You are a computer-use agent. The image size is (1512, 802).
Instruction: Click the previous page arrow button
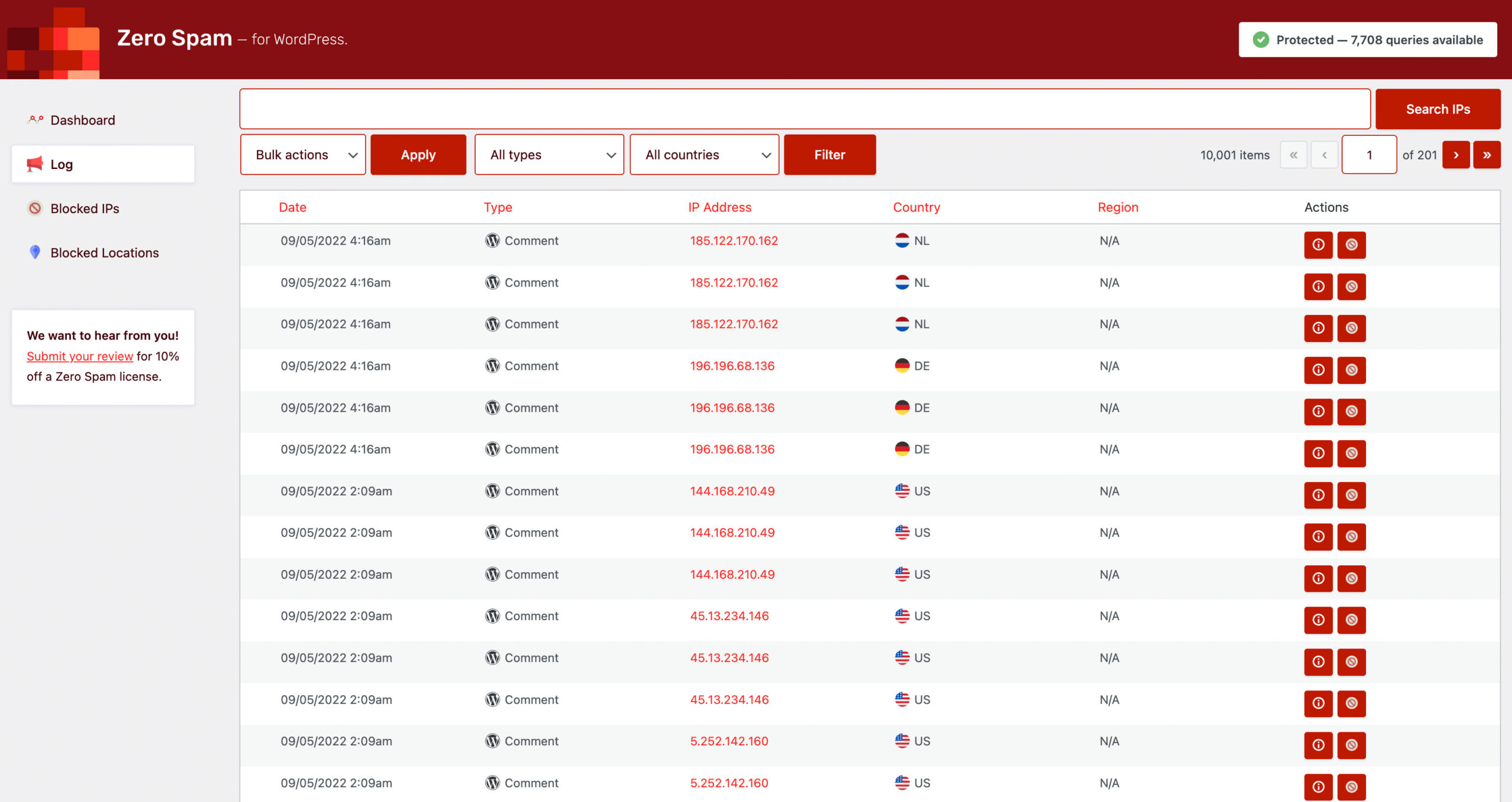(1324, 155)
